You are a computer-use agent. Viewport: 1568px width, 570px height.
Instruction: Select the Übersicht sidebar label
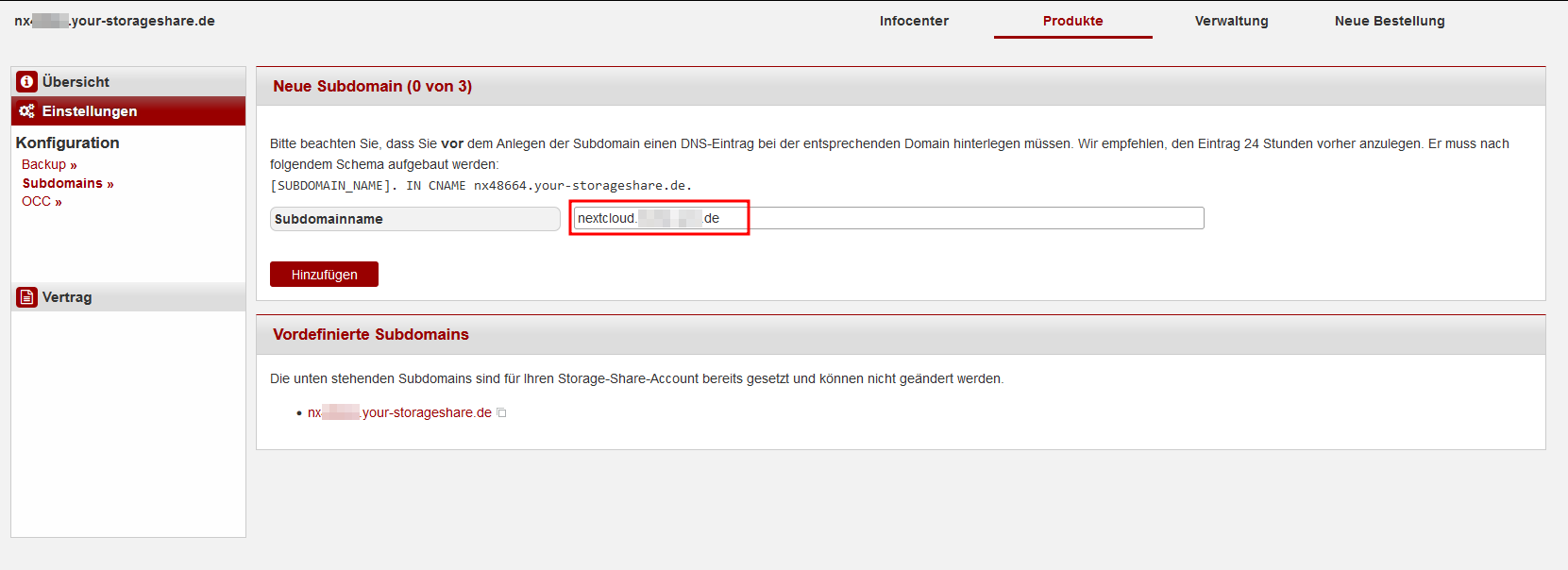coord(76,82)
